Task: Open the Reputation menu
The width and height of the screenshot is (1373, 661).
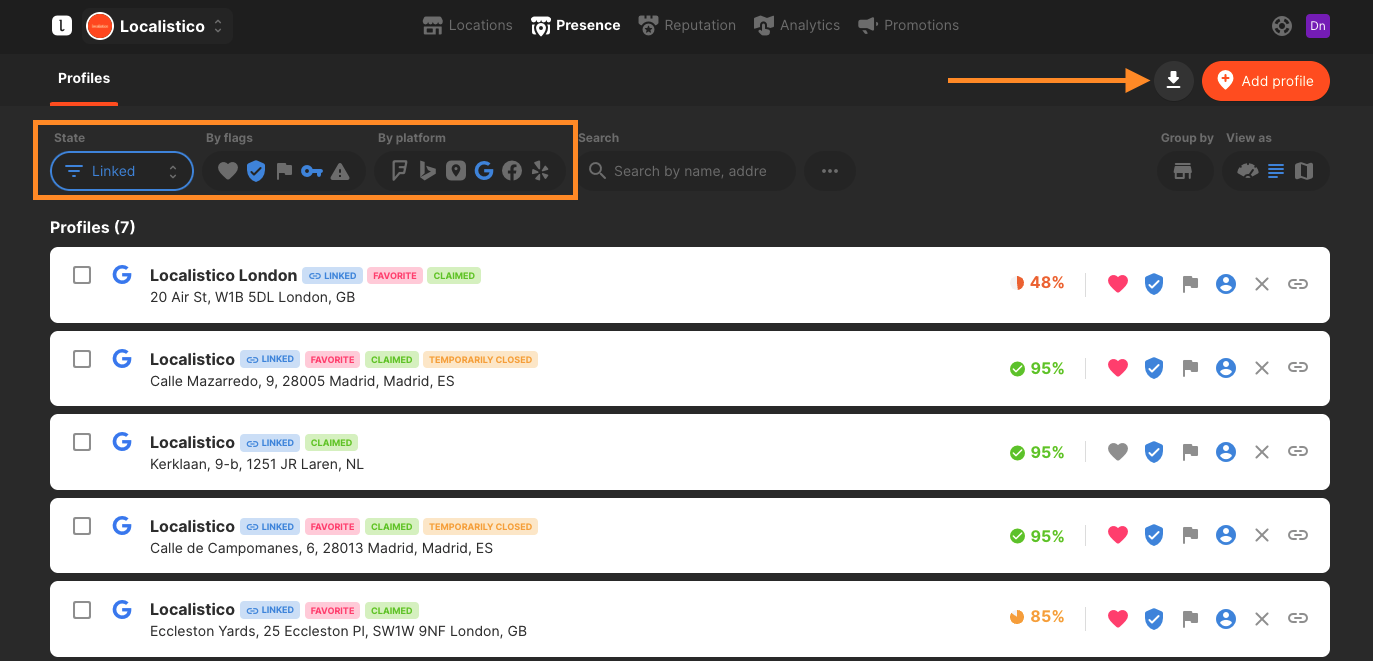Action: coord(687,25)
